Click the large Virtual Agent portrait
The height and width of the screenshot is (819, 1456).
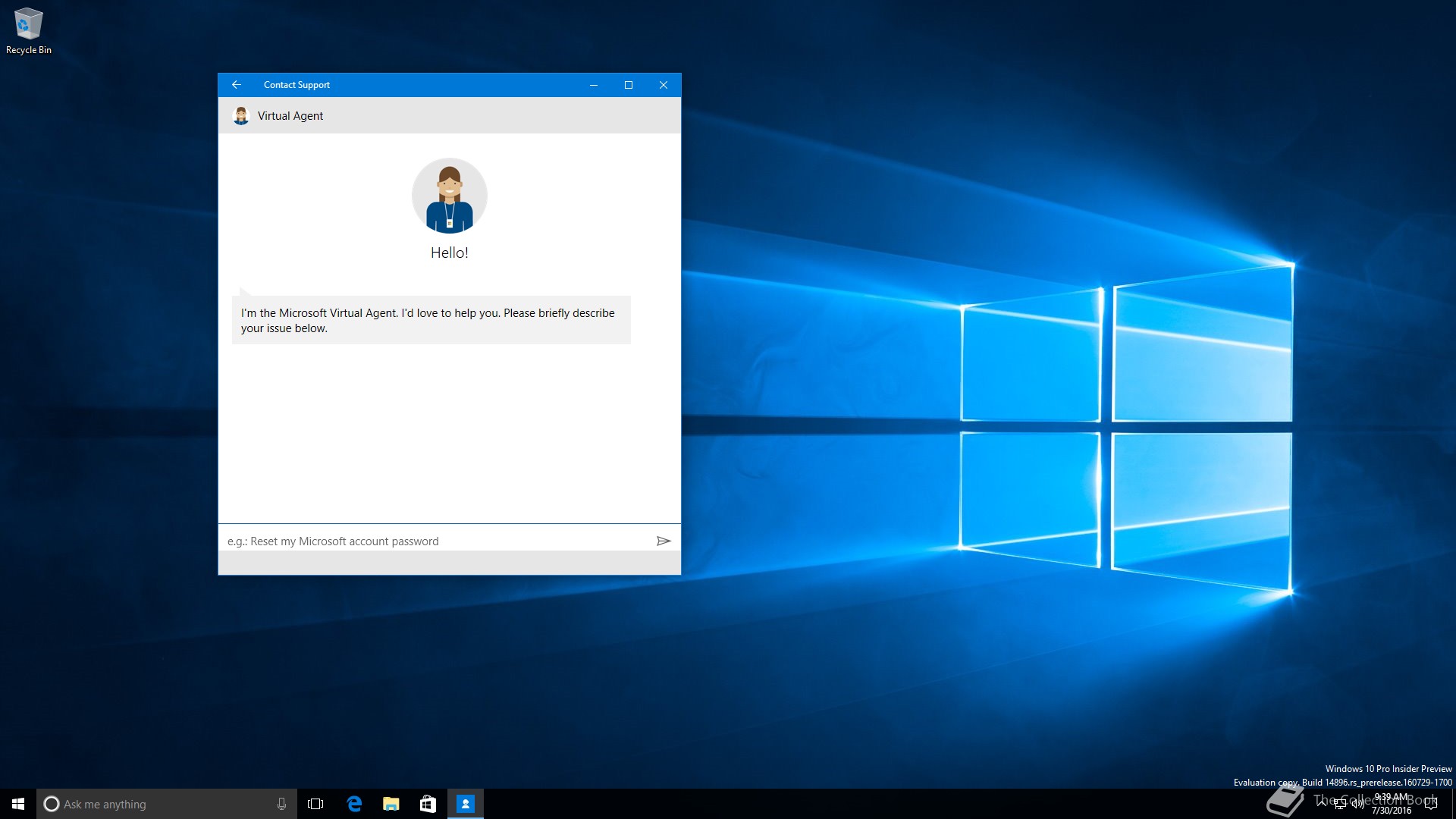(x=450, y=196)
